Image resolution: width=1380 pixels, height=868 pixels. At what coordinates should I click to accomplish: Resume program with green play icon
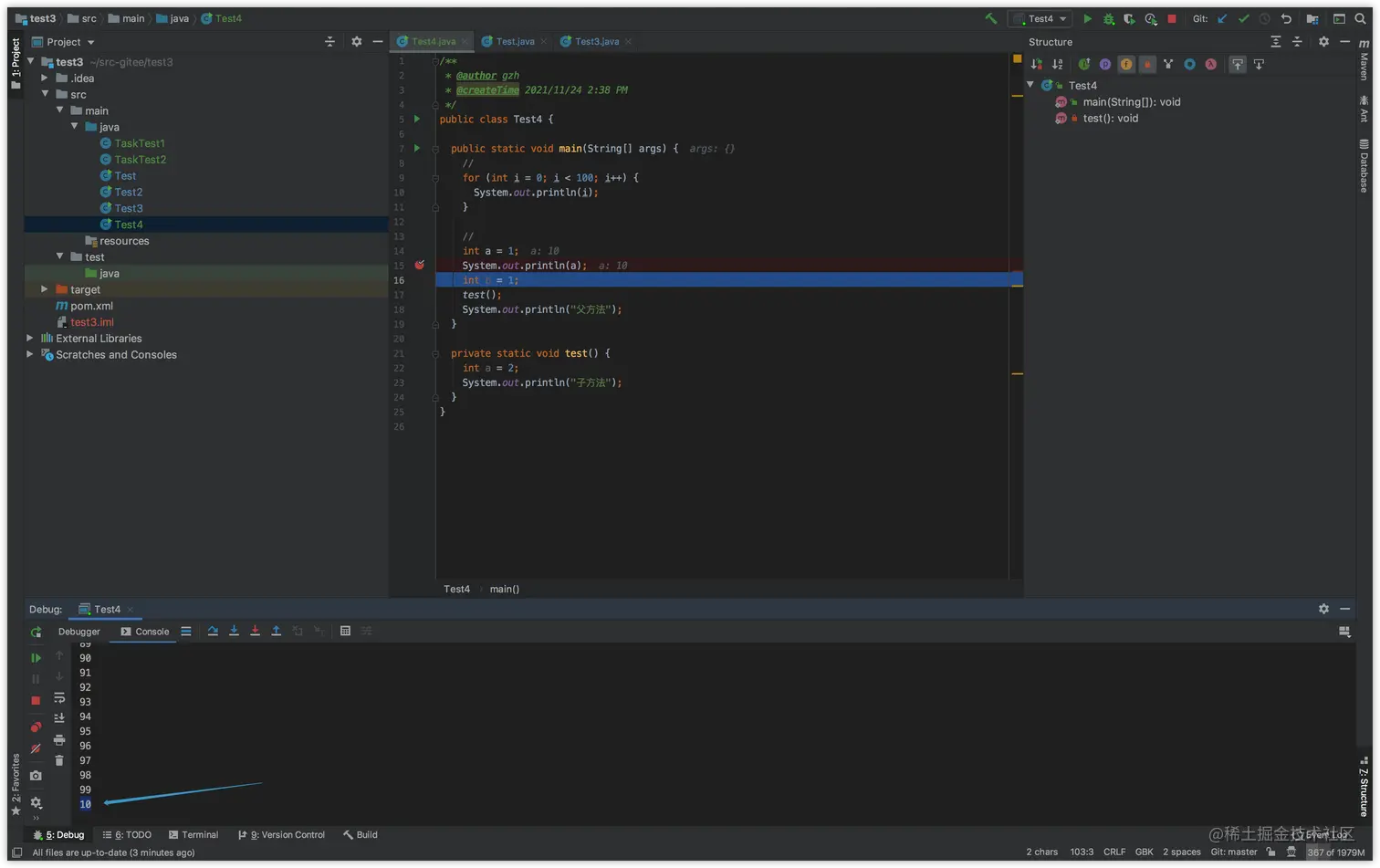point(36,657)
